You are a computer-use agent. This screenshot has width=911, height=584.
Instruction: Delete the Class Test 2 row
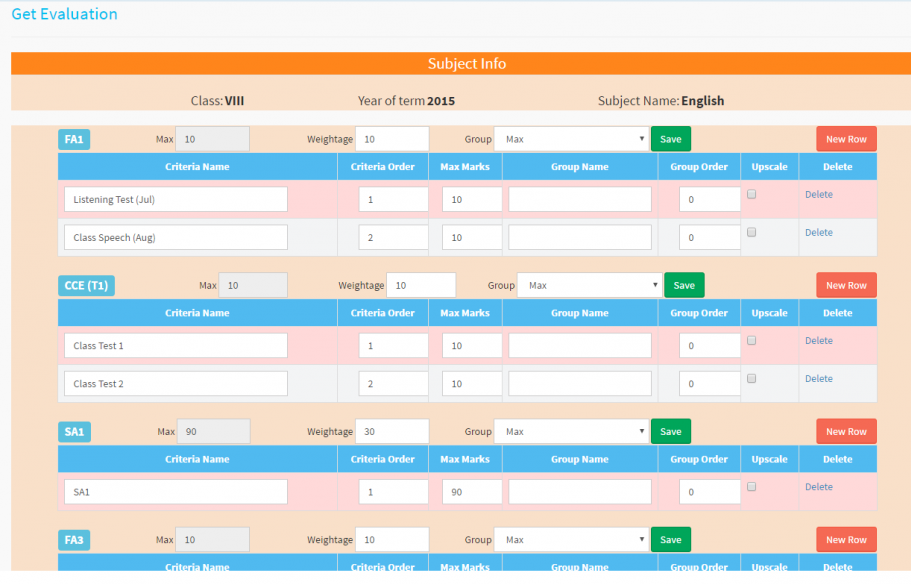point(818,379)
